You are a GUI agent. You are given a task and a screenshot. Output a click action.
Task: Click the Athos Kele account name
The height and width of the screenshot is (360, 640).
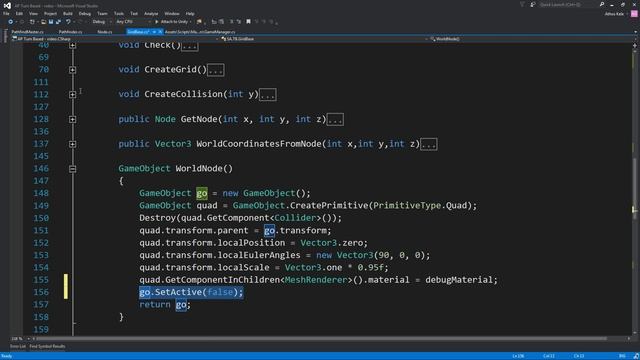pos(614,14)
